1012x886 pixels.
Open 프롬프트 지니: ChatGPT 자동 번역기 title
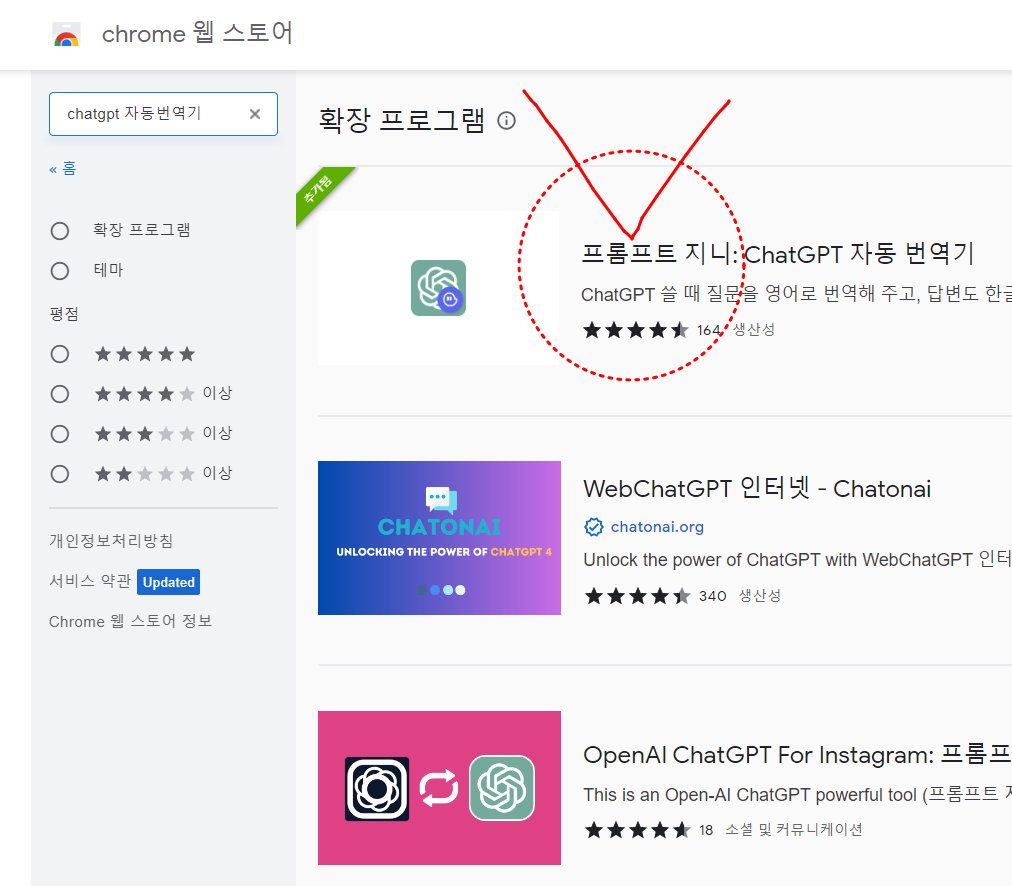pos(777,254)
